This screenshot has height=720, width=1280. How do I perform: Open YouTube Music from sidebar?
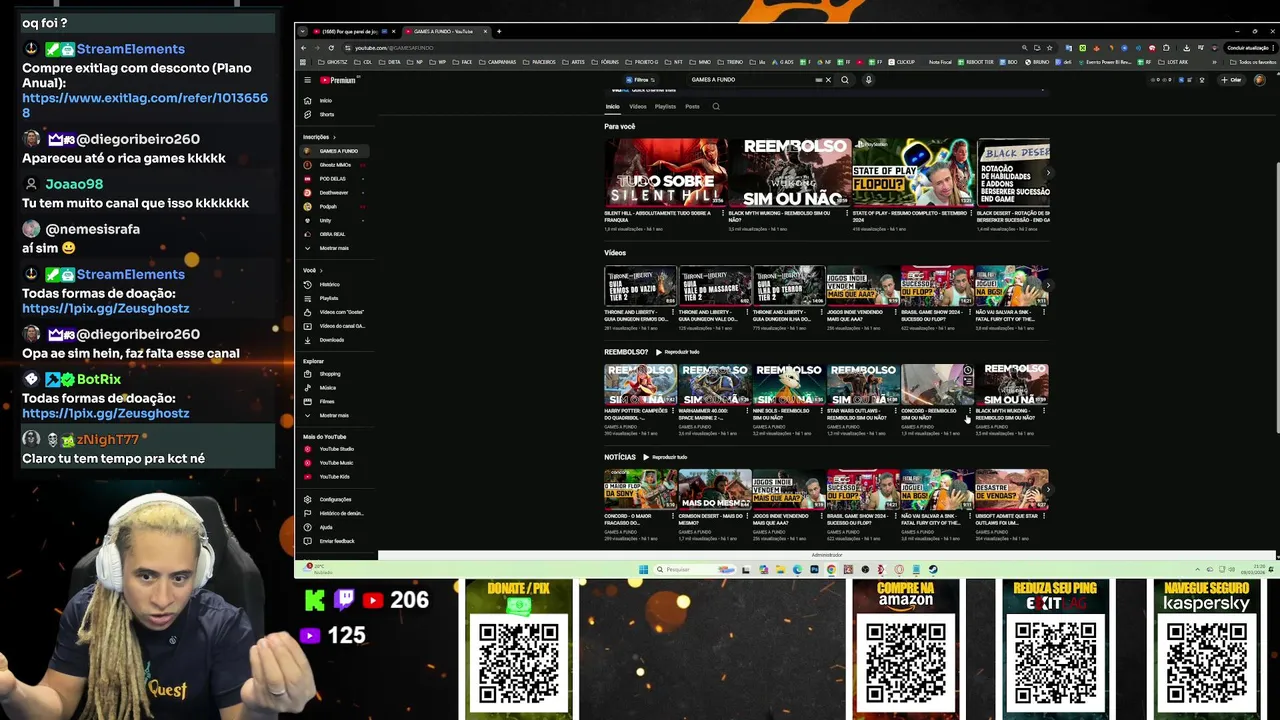(336, 463)
